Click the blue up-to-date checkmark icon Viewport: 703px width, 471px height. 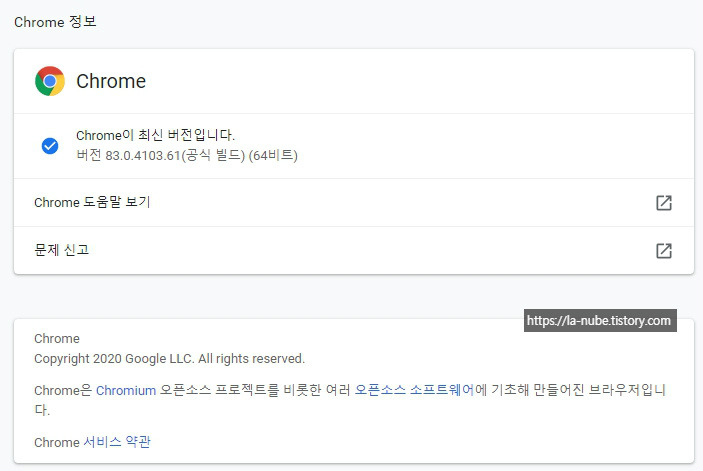tap(50, 146)
